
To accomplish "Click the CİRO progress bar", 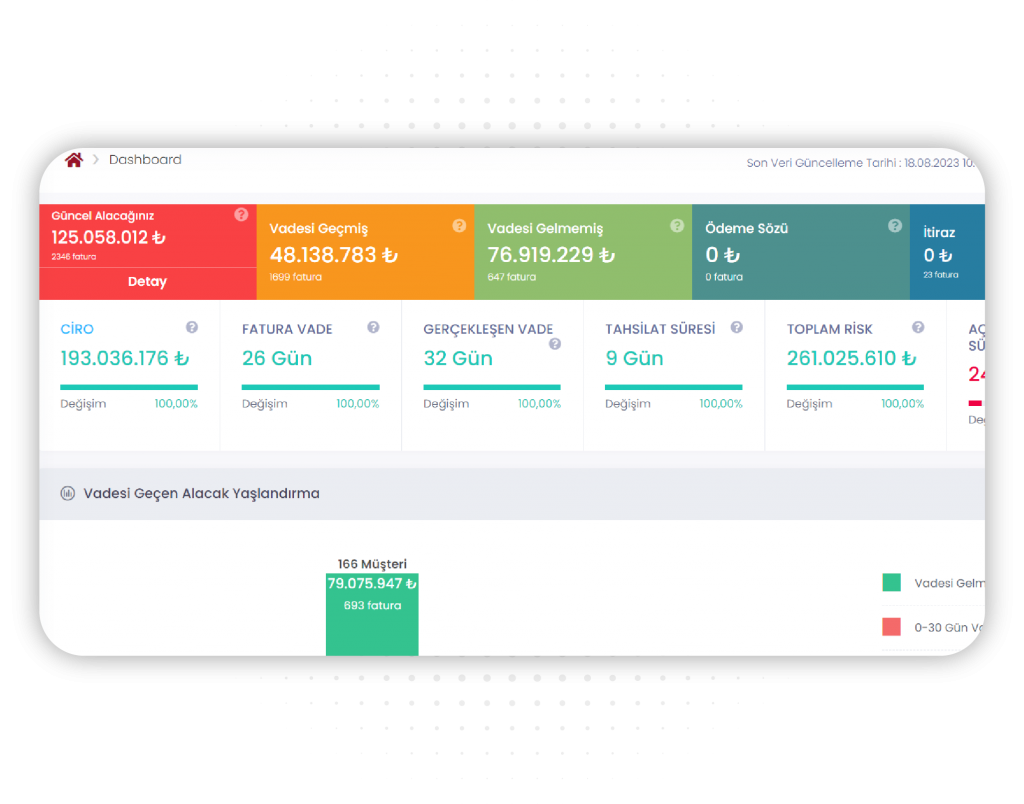I will (129, 387).
